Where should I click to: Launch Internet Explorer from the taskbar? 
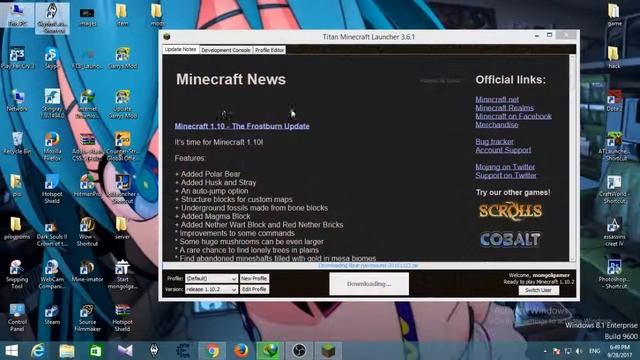coord(38,351)
